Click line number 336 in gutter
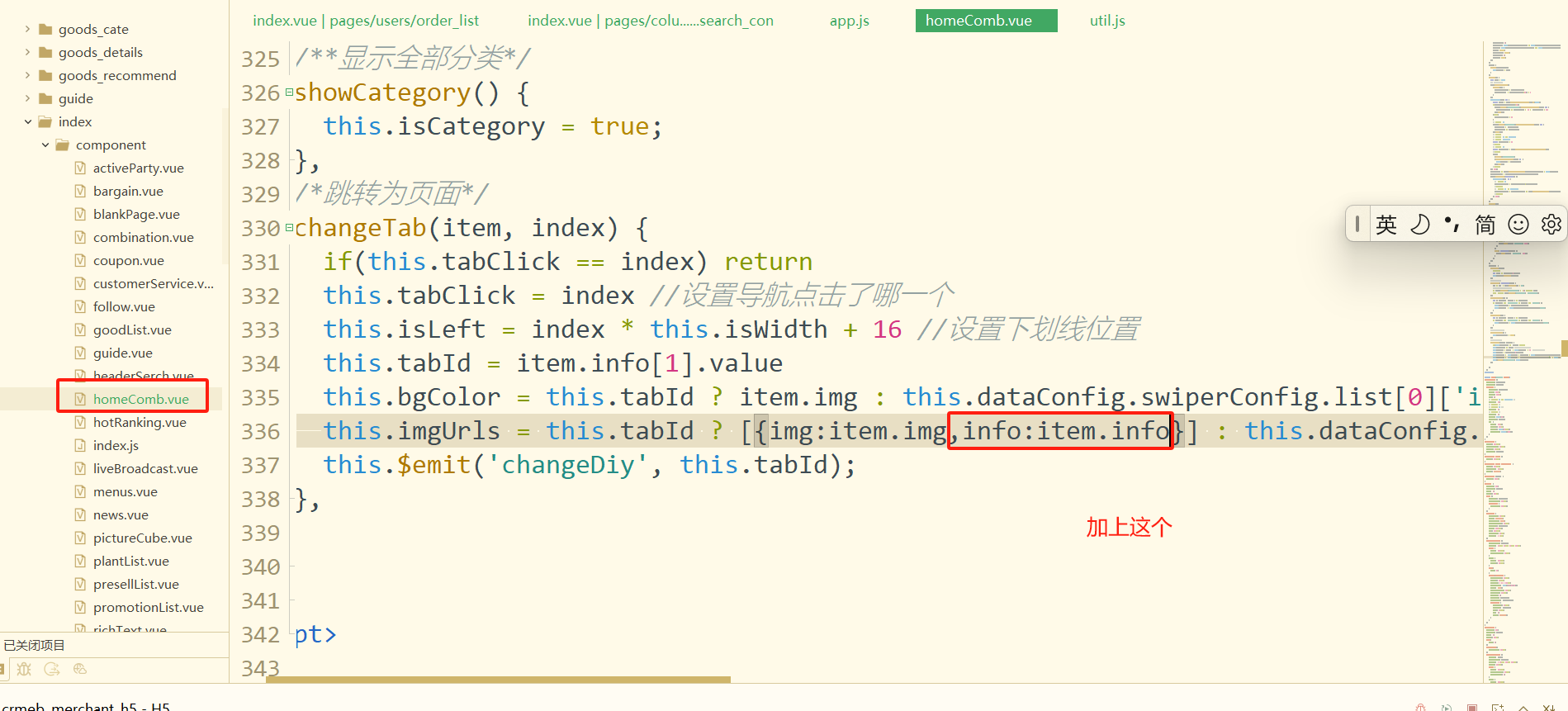Screen dimensions: 1568x711 point(261,431)
